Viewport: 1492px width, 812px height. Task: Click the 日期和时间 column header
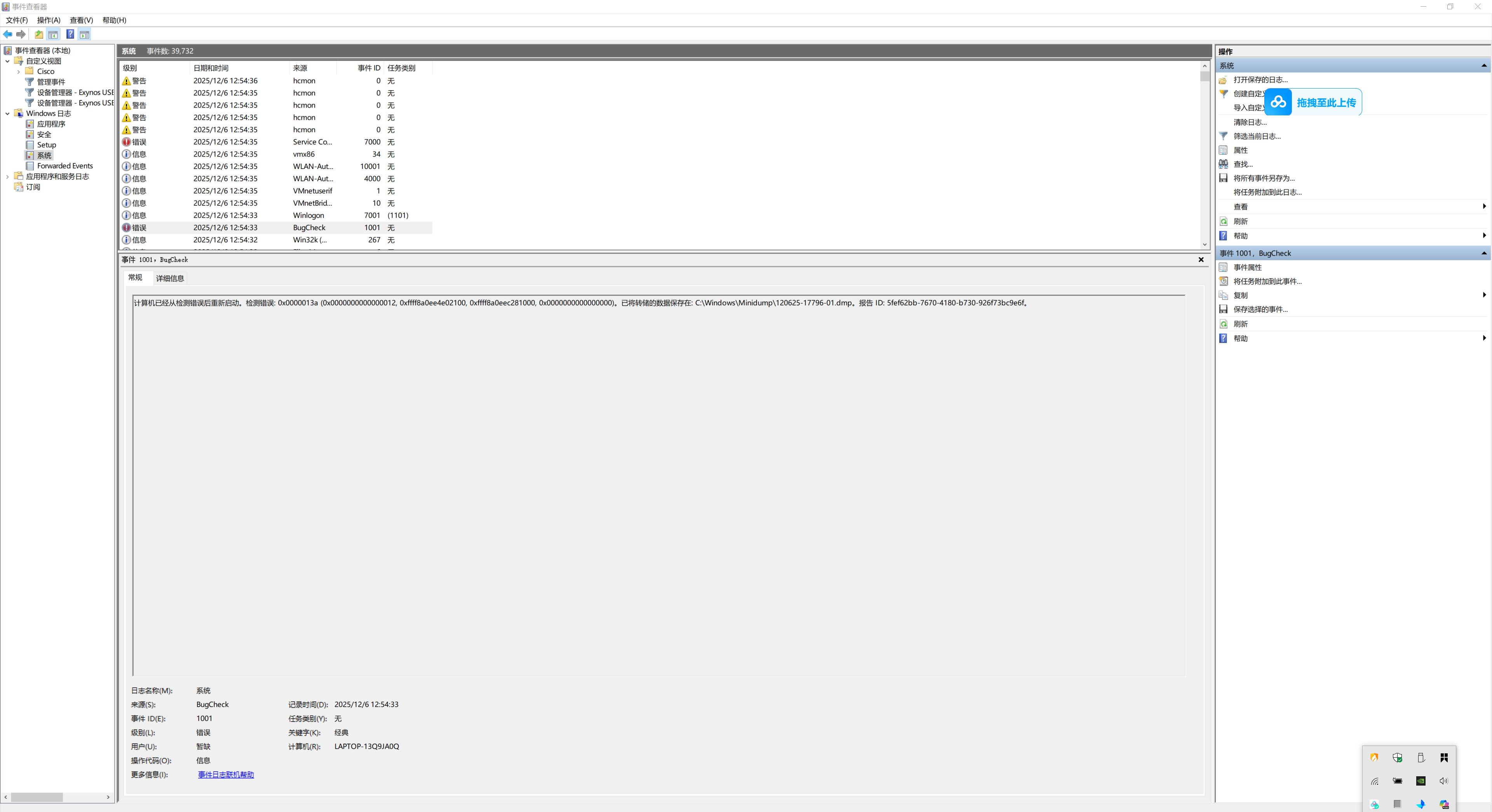pyautogui.click(x=239, y=68)
